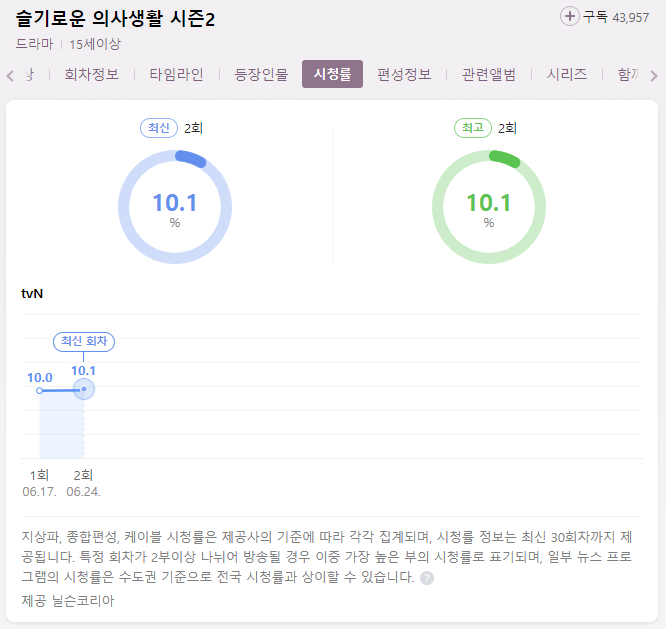The image size is (666, 629).
Task: Switch to the 시리즈 tab
Action: pyautogui.click(x=567, y=74)
